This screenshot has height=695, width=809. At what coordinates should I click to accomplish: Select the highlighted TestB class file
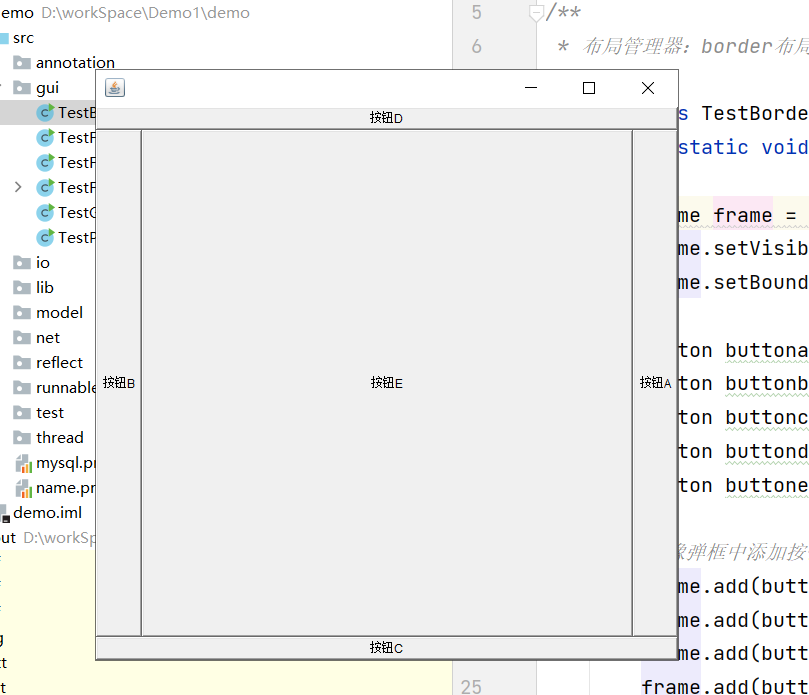pyautogui.click(x=74, y=113)
